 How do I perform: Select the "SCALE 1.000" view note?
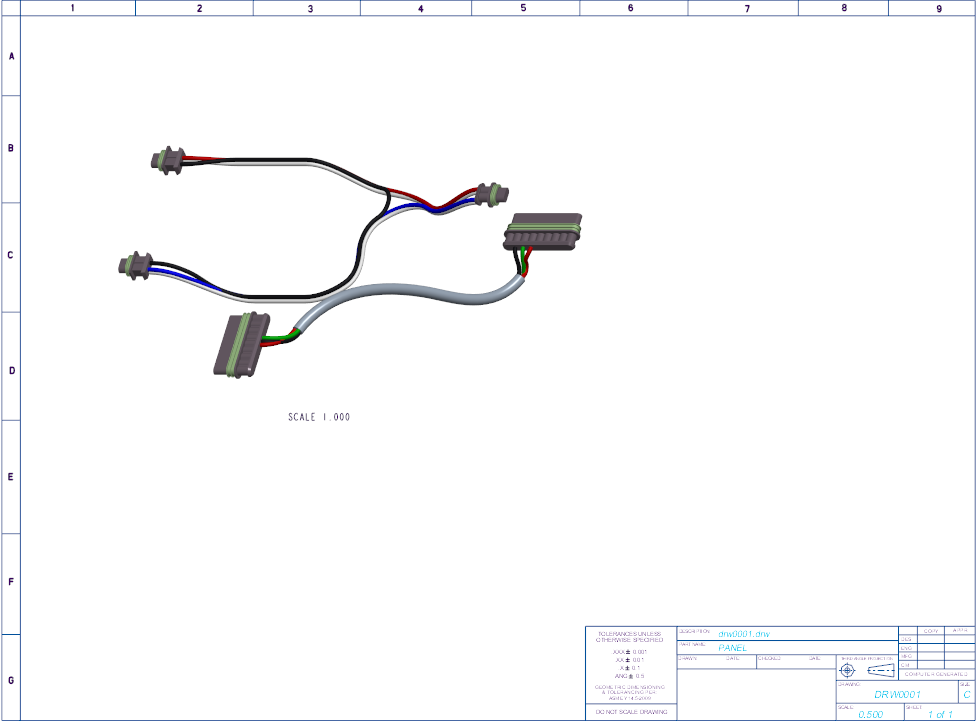click(319, 417)
